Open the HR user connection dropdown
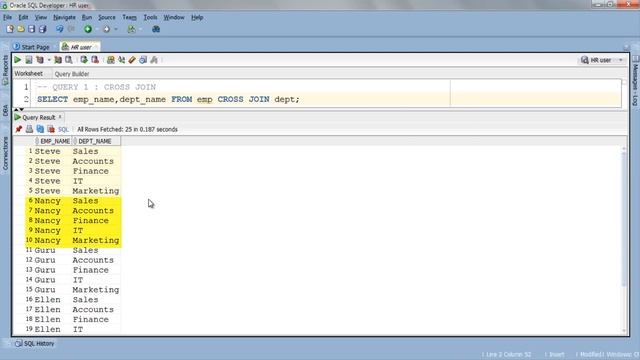Screen dimensions: 640x360 tap(621, 60)
